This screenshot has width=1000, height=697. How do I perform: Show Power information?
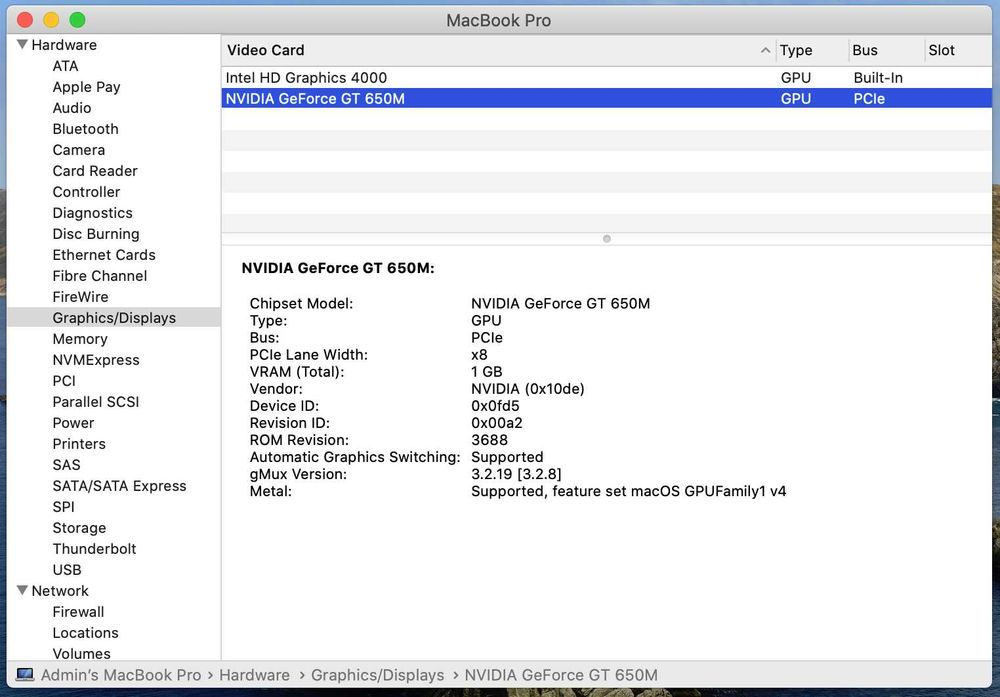[x=73, y=423]
